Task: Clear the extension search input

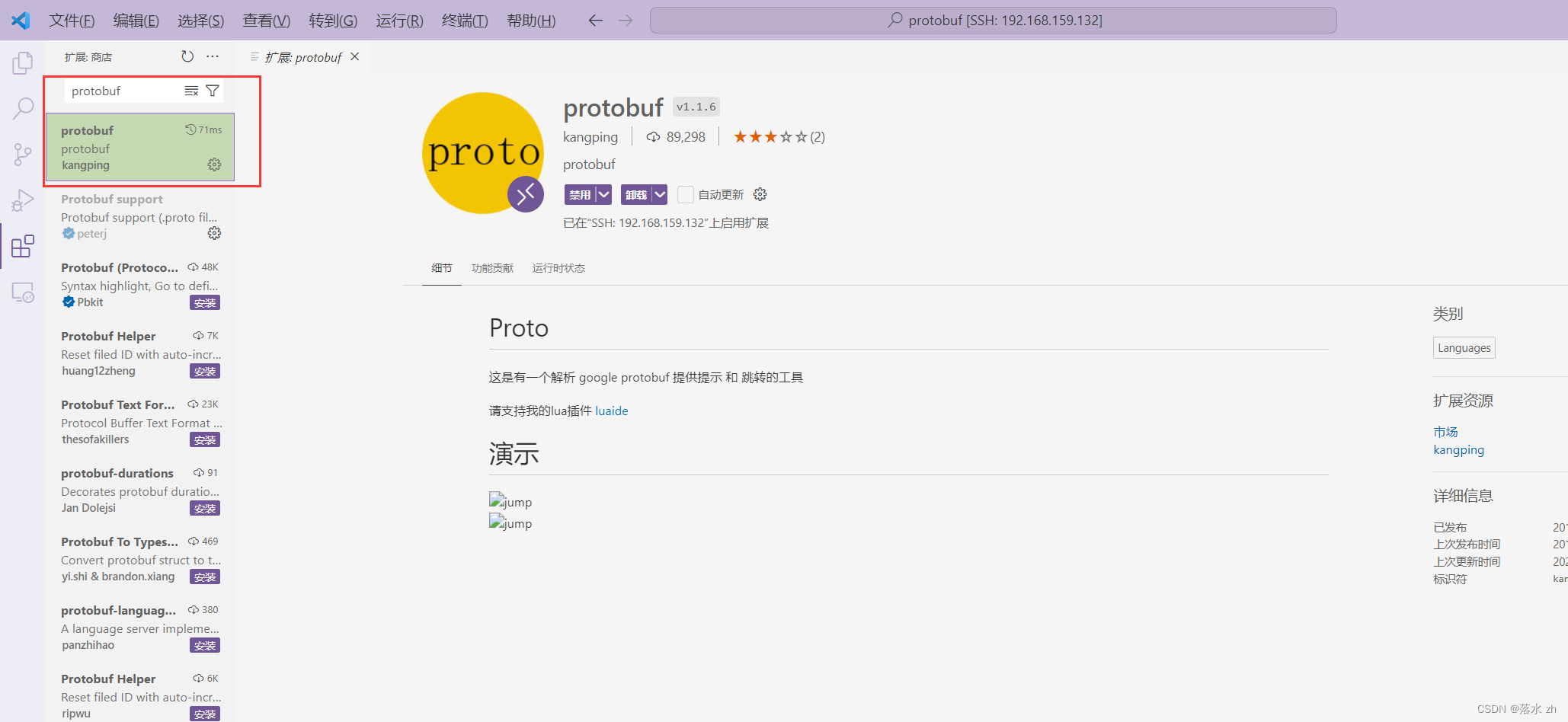Action: click(x=190, y=90)
